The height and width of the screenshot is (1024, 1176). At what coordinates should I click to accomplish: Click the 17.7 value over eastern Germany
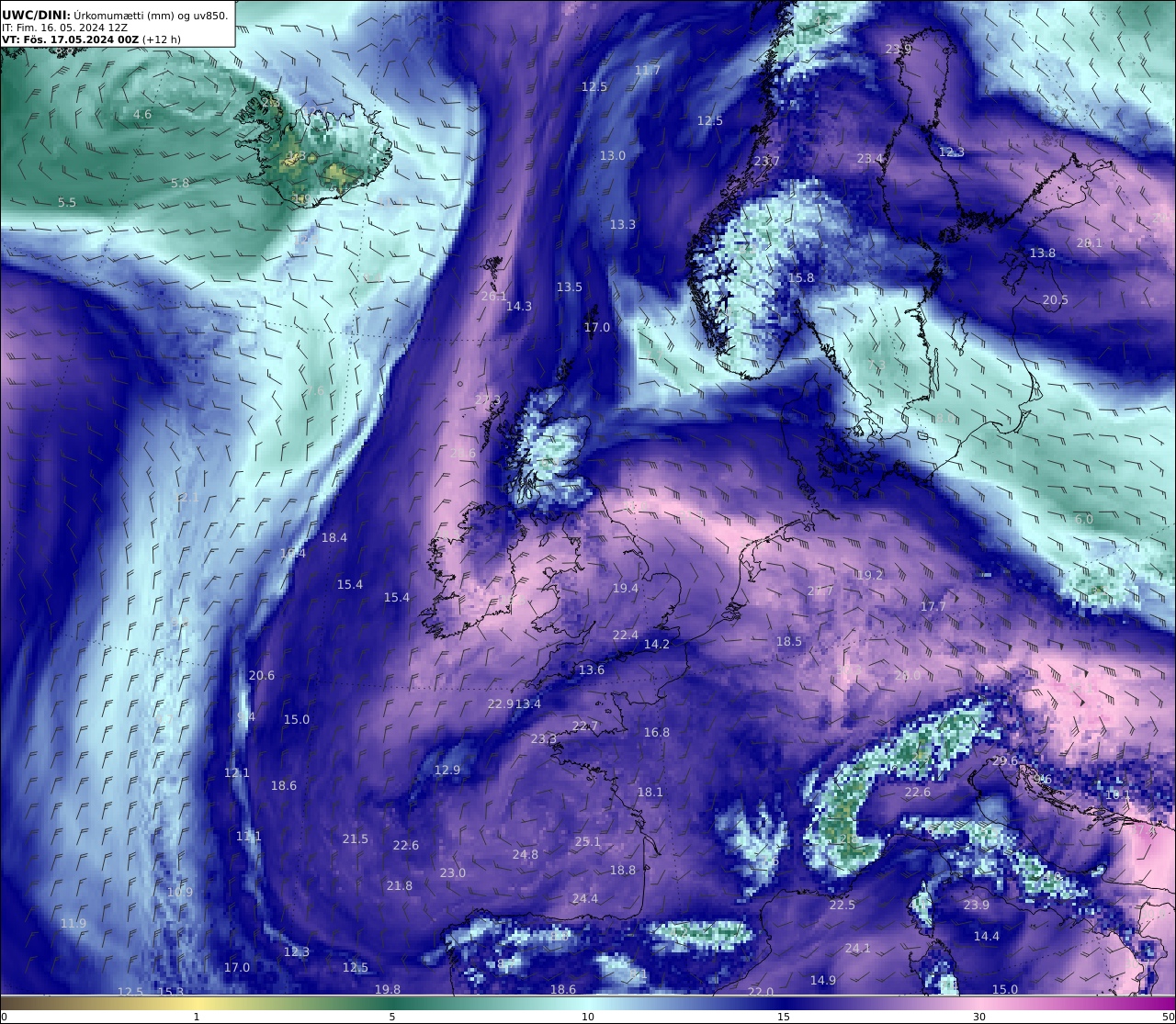[x=933, y=607]
